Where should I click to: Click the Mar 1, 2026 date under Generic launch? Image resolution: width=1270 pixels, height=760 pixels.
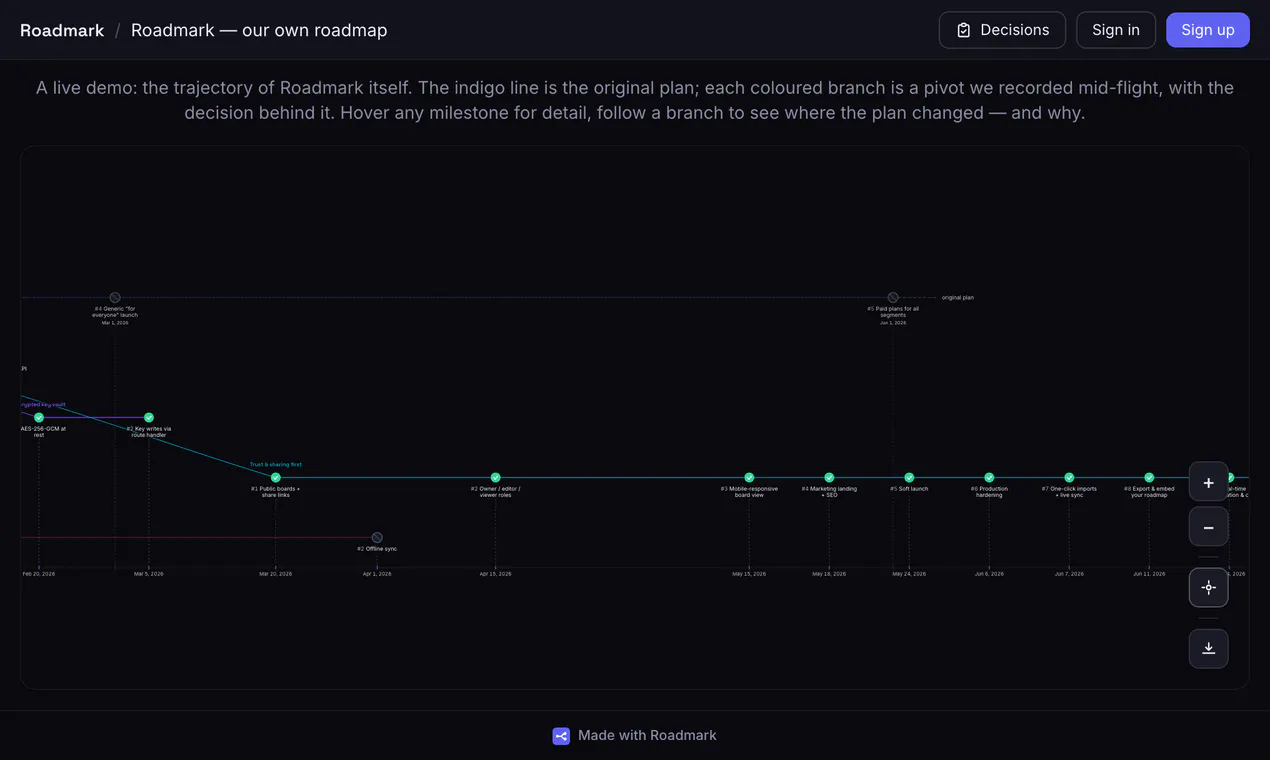tap(115, 323)
